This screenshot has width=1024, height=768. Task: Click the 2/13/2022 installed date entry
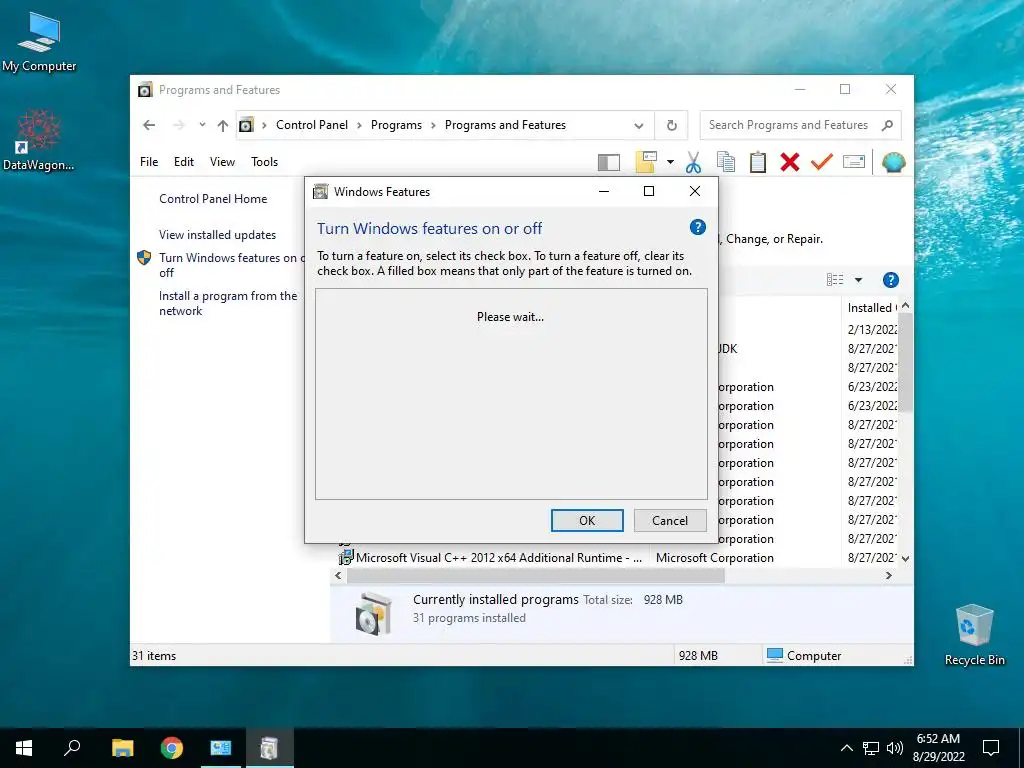872,329
